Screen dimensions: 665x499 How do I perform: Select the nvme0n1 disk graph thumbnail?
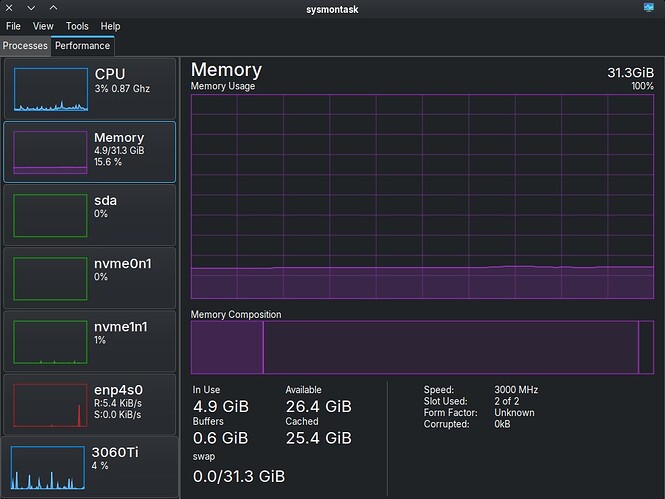click(x=50, y=278)
